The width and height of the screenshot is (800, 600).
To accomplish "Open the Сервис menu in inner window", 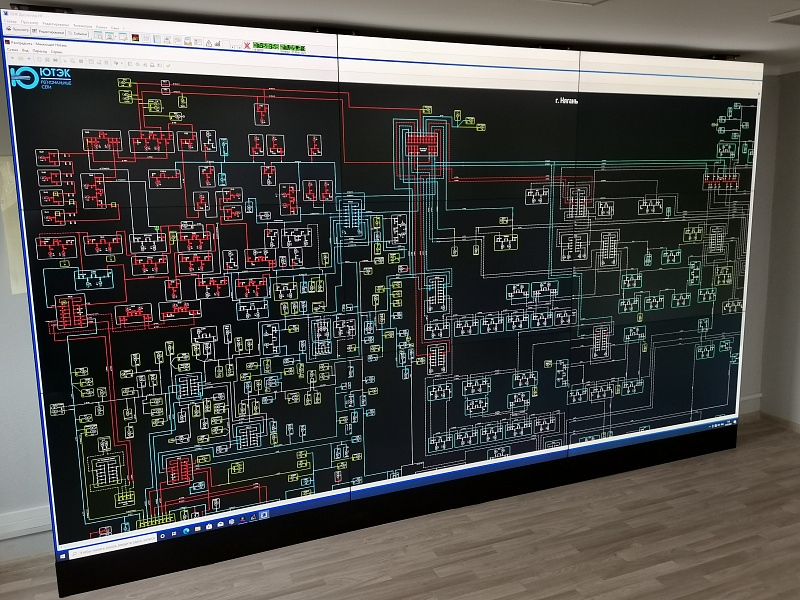I will [55, 51].
